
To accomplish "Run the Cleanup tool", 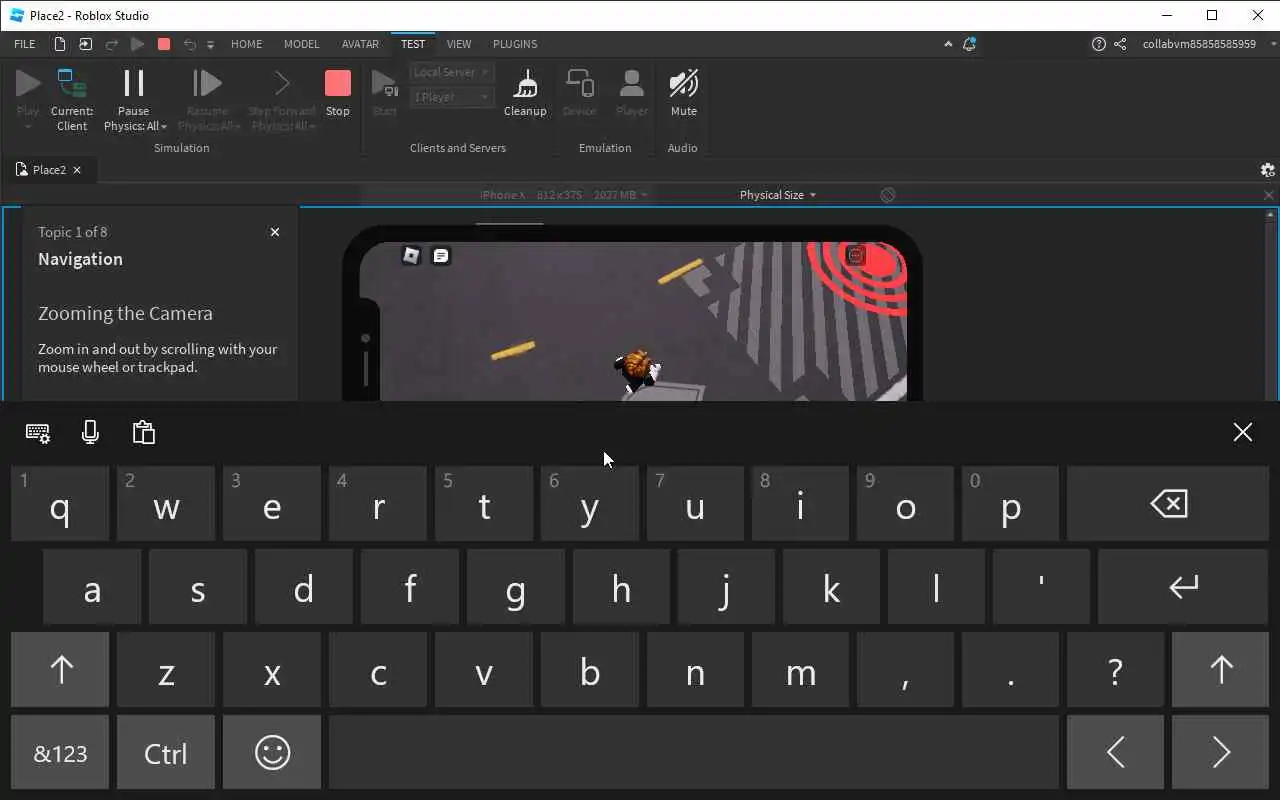I will coord(525,94).
